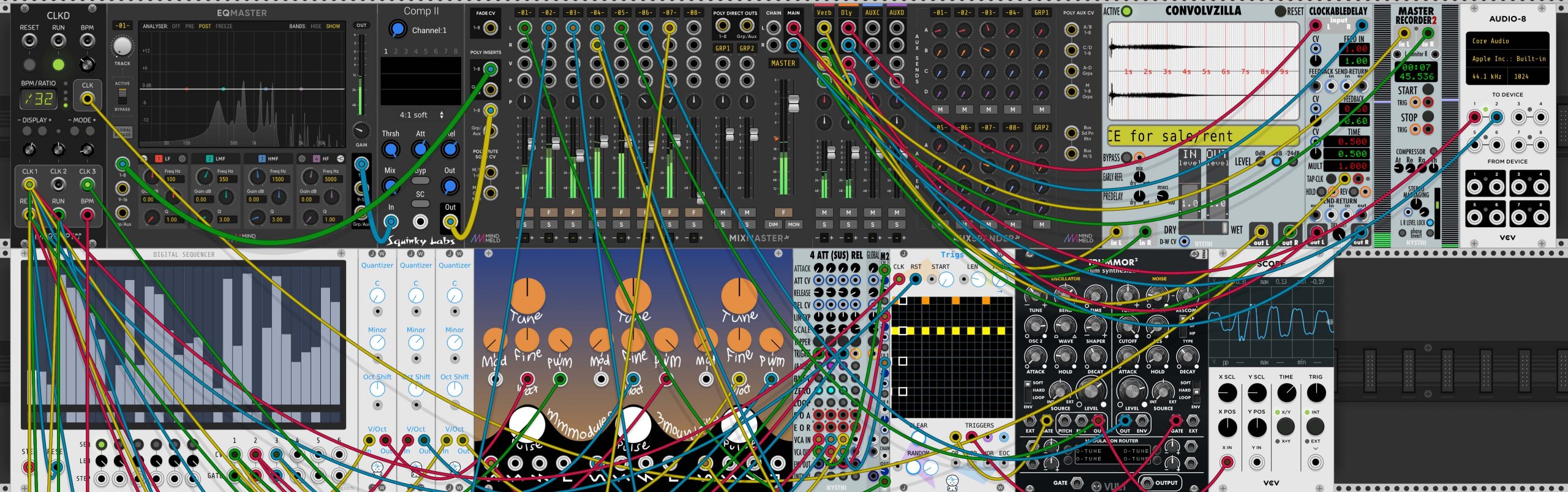Adjust the Comp II Thrsh knob

[x=390, y=149]
